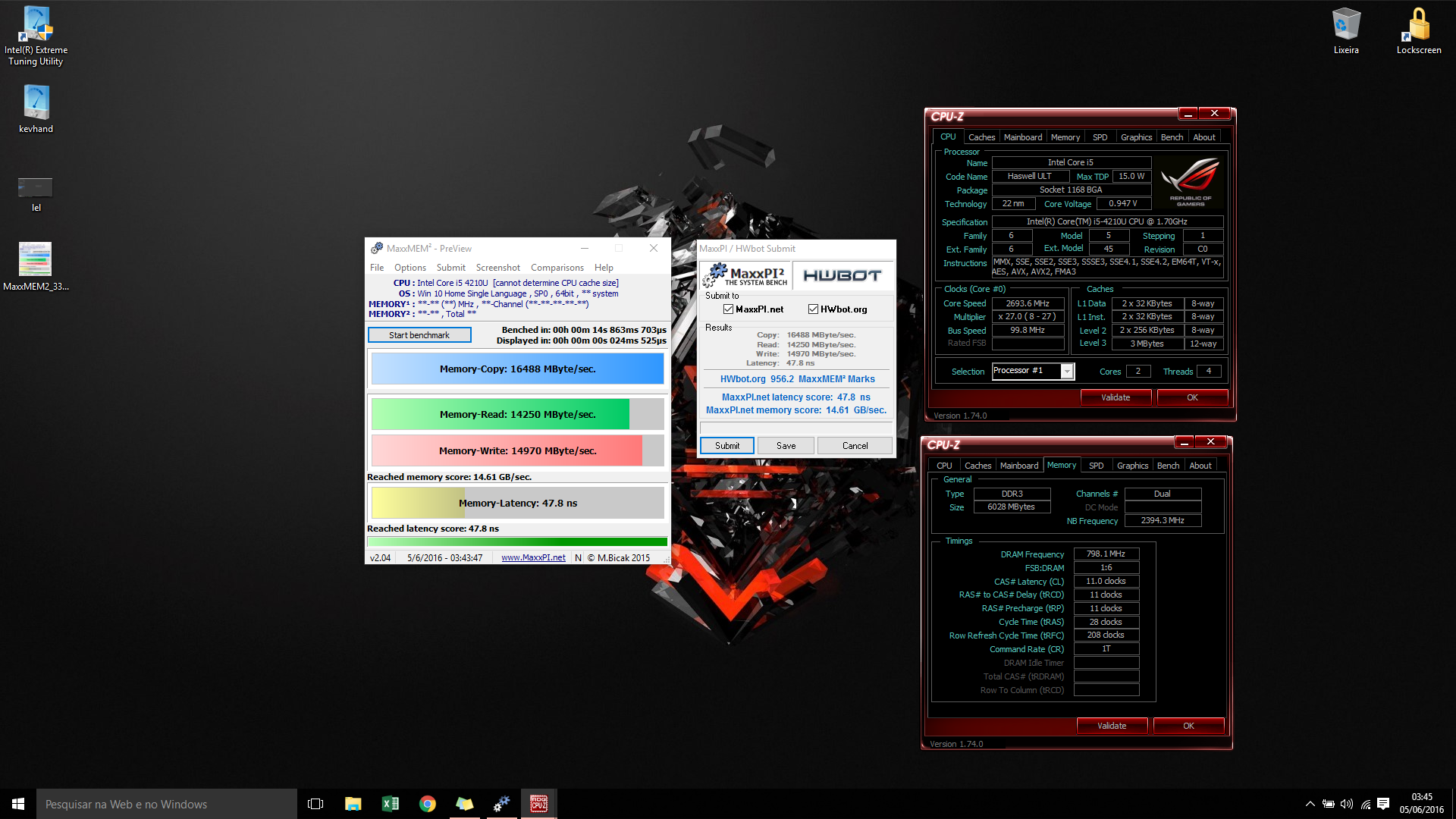Open the MaxxMEM File menu
This screenshot has height=819, width=1456.
(377, 268)
